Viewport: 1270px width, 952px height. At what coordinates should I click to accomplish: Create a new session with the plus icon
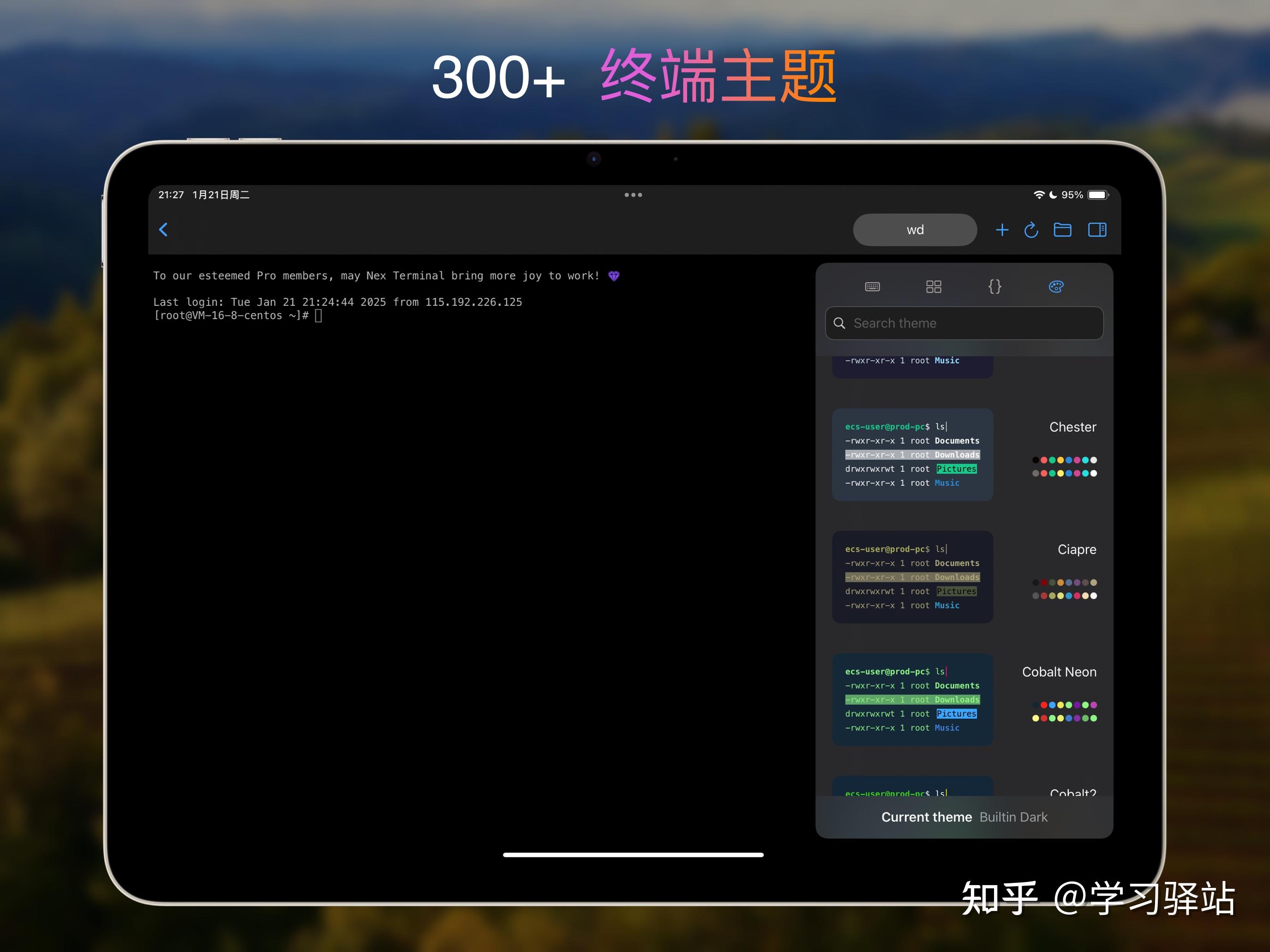click(x=1002, y=230)
